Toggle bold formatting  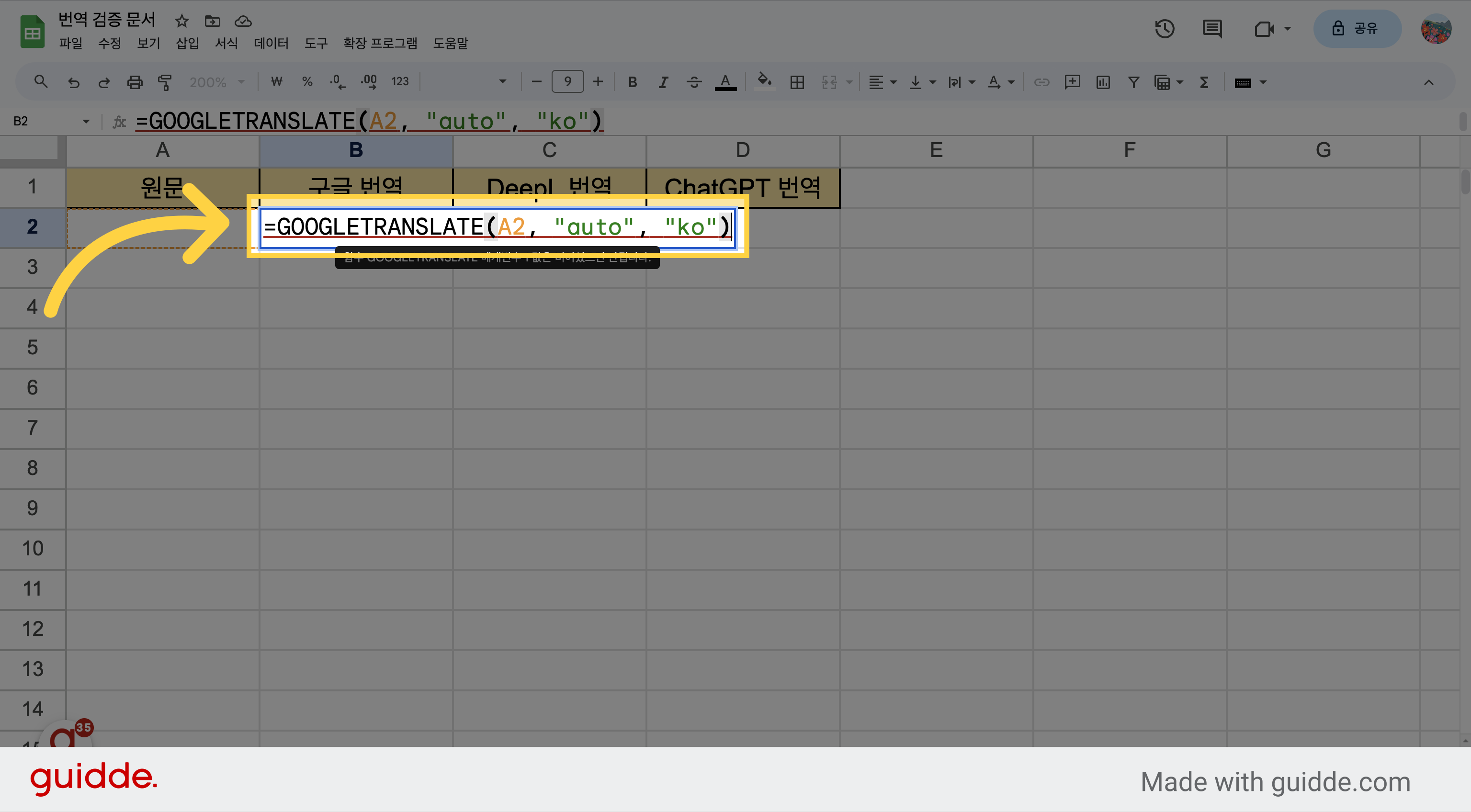click(x=632, y=82)
